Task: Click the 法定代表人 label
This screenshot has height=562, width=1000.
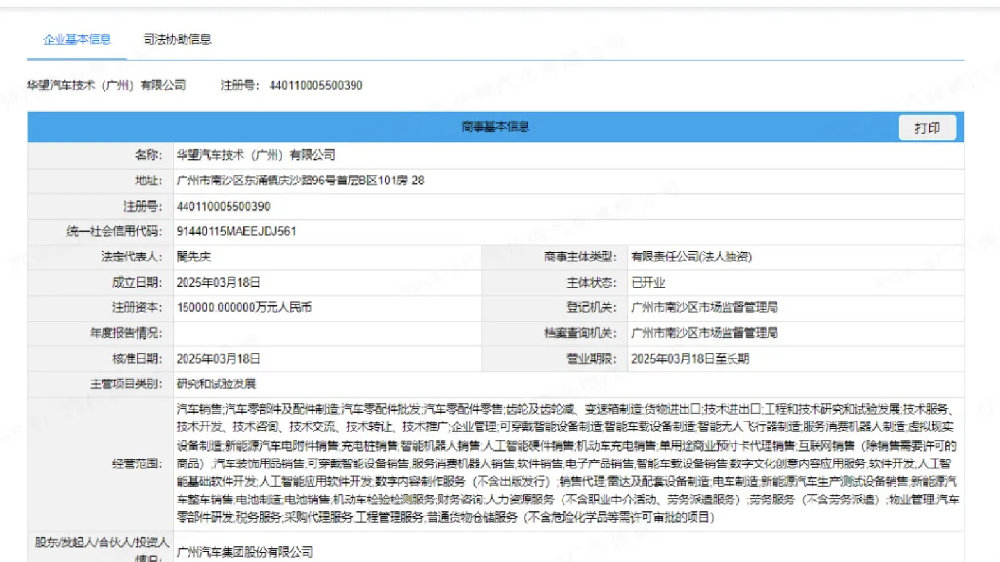Action: (132, 256)
